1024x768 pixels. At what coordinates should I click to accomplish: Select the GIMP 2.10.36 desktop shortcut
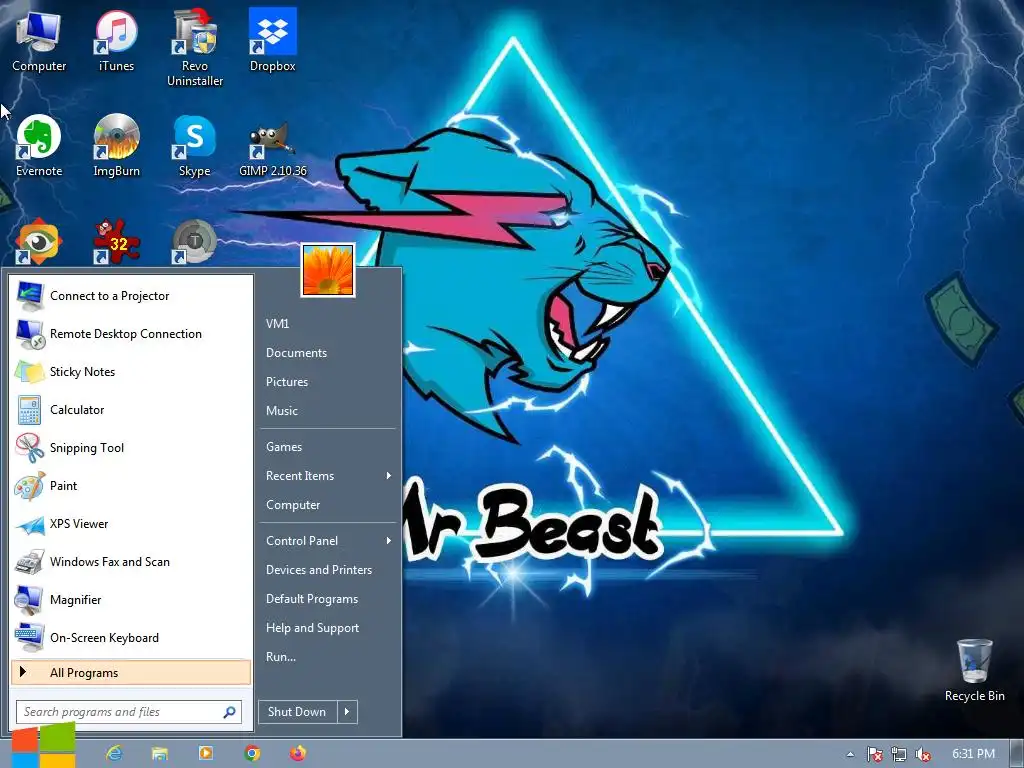[x=272, y=149]
